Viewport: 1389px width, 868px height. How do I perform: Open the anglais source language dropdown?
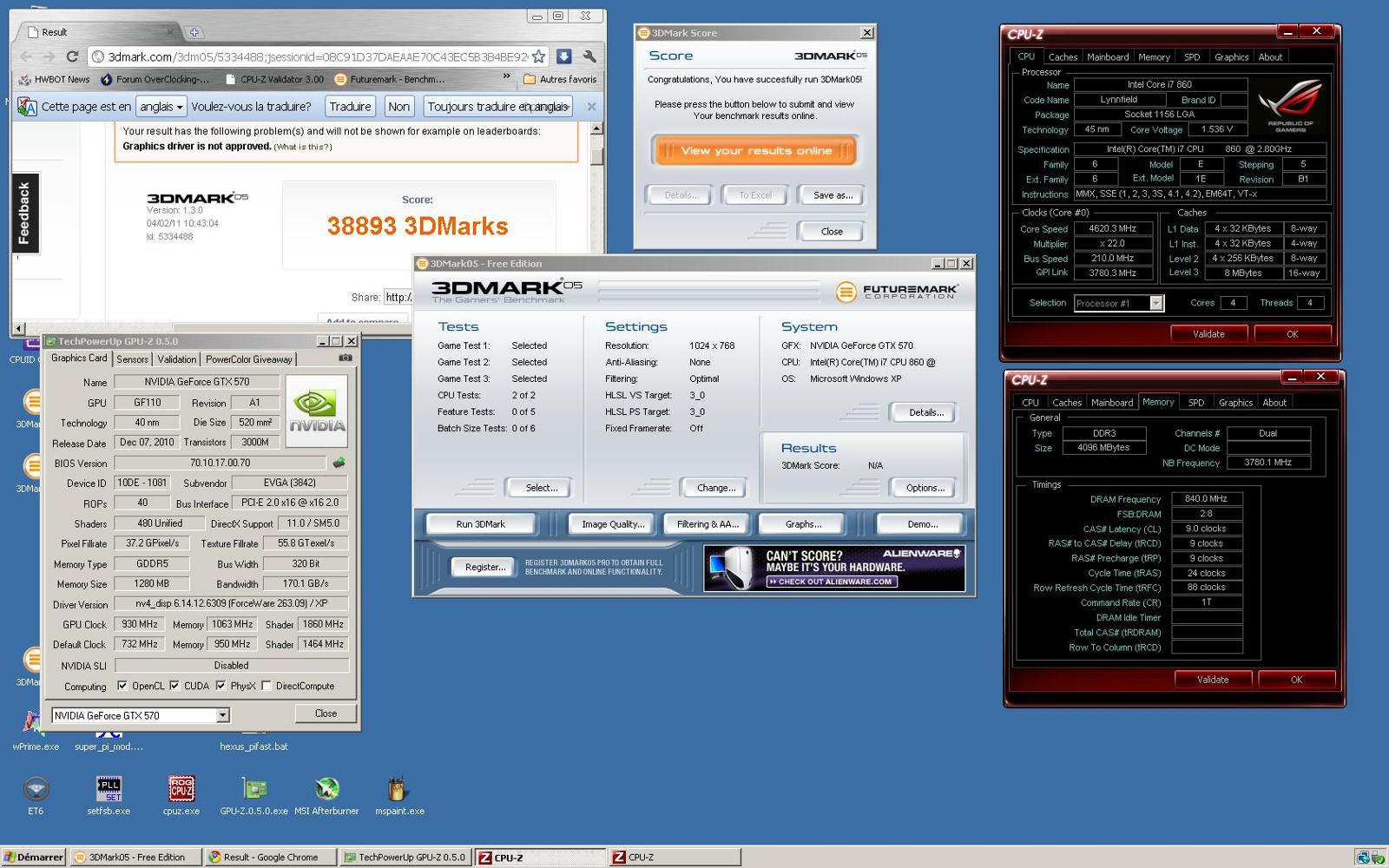pos(161,107)
